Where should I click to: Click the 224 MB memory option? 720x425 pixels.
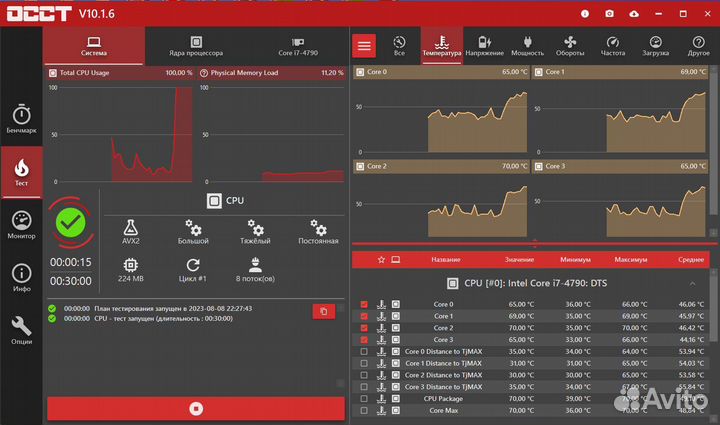tap(131, 270)
